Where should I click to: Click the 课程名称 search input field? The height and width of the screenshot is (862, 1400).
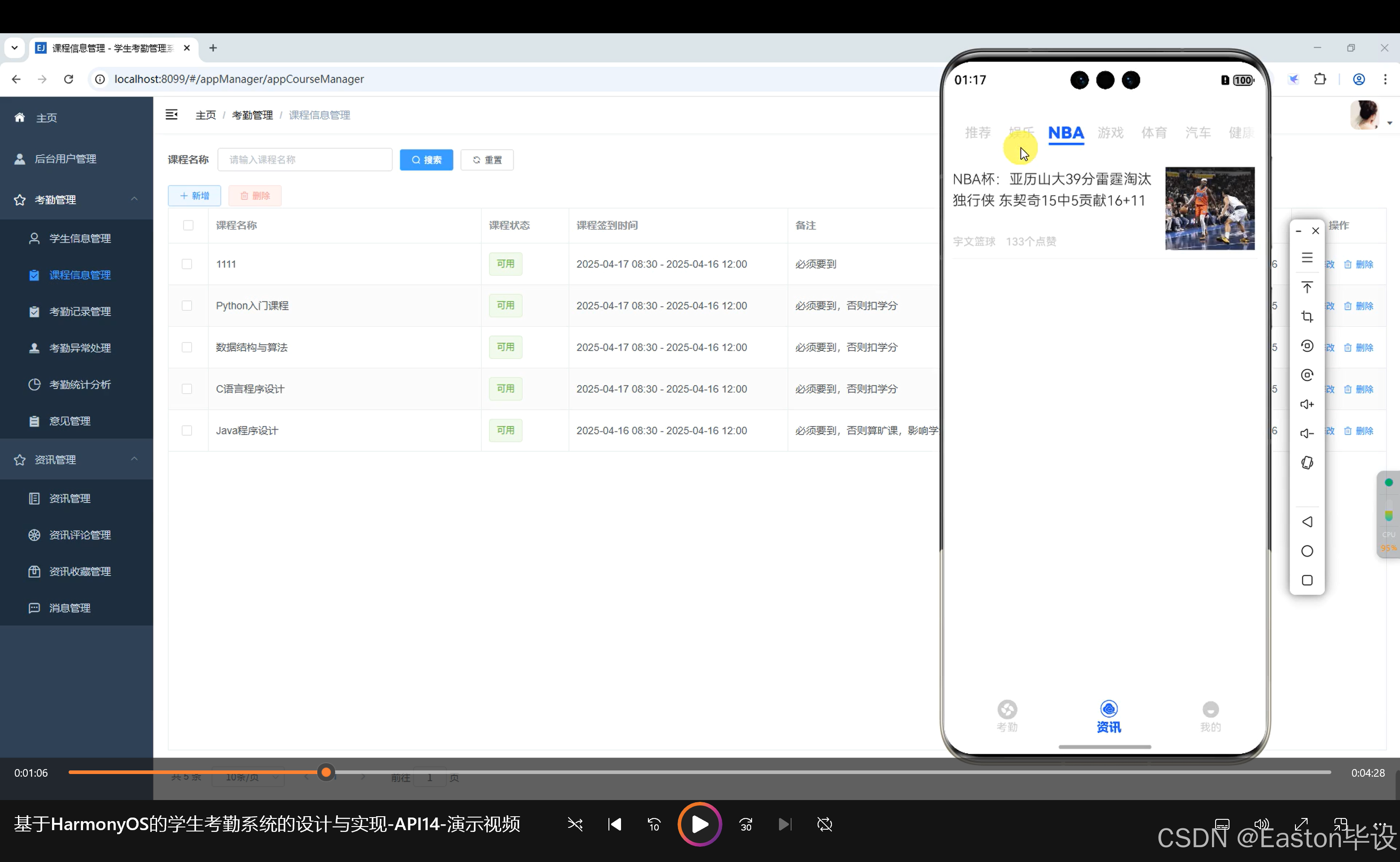(x=305, y=160)
